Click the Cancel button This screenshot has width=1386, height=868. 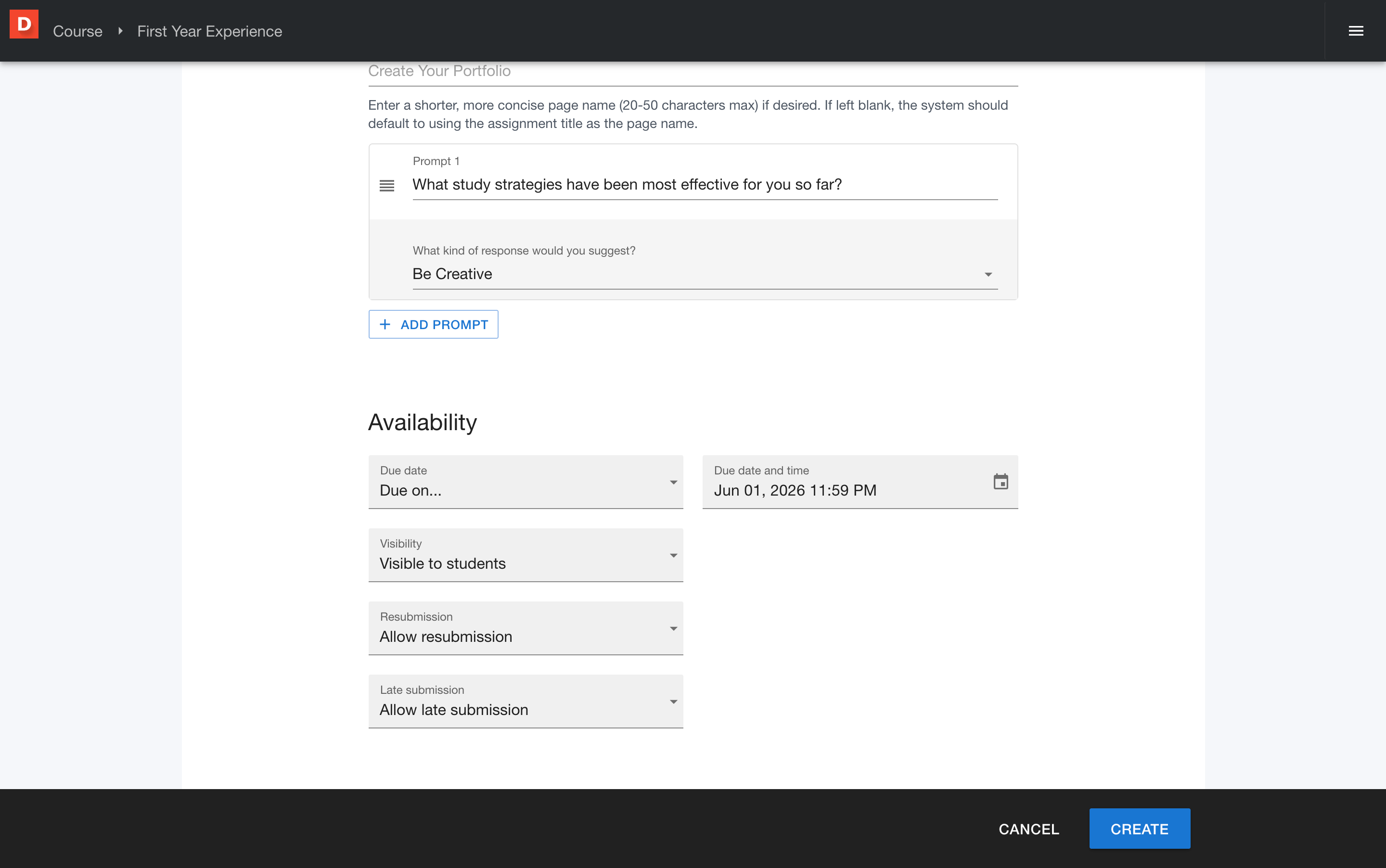click(1028, 829)
